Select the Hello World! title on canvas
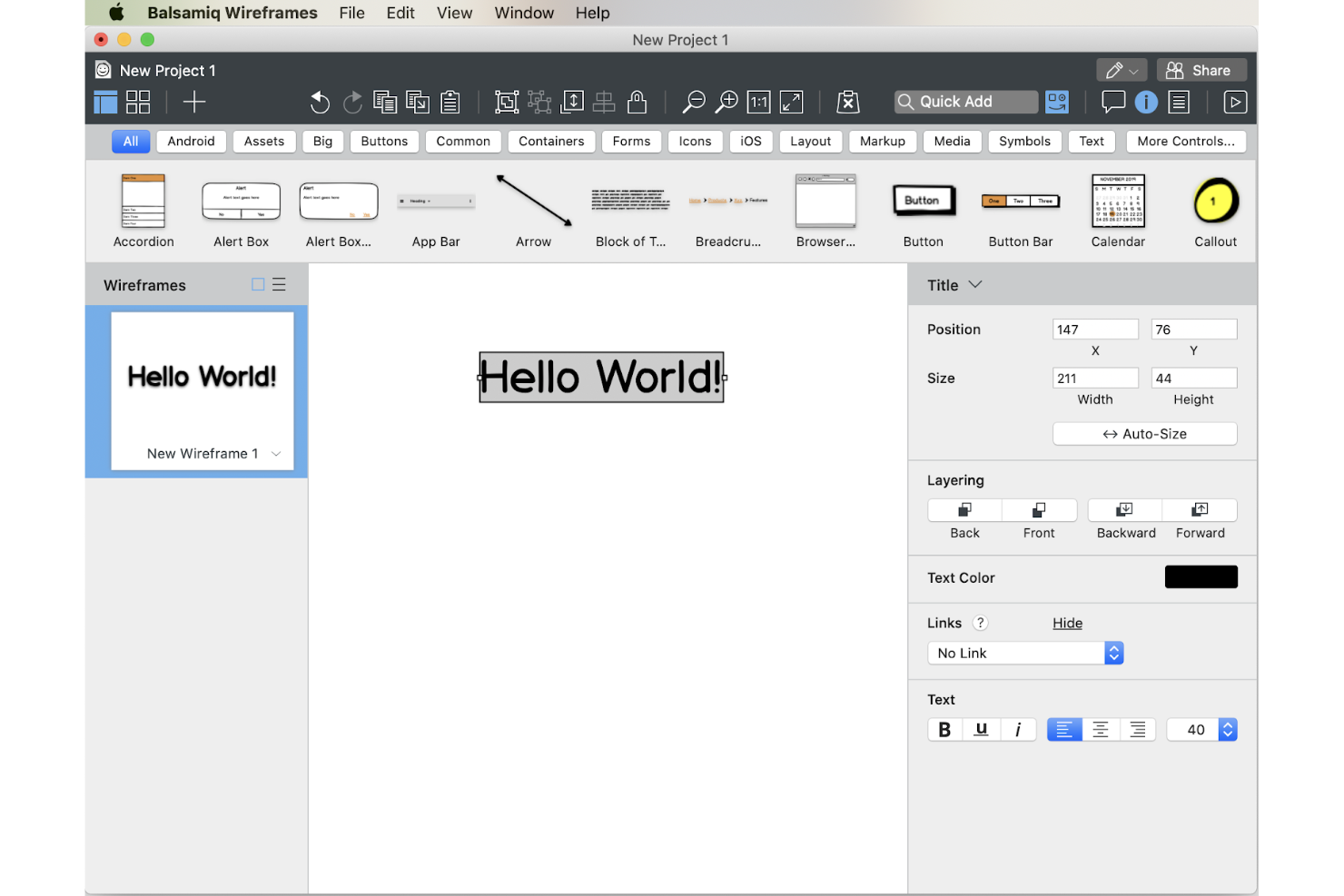 click(x=601, y=377)
